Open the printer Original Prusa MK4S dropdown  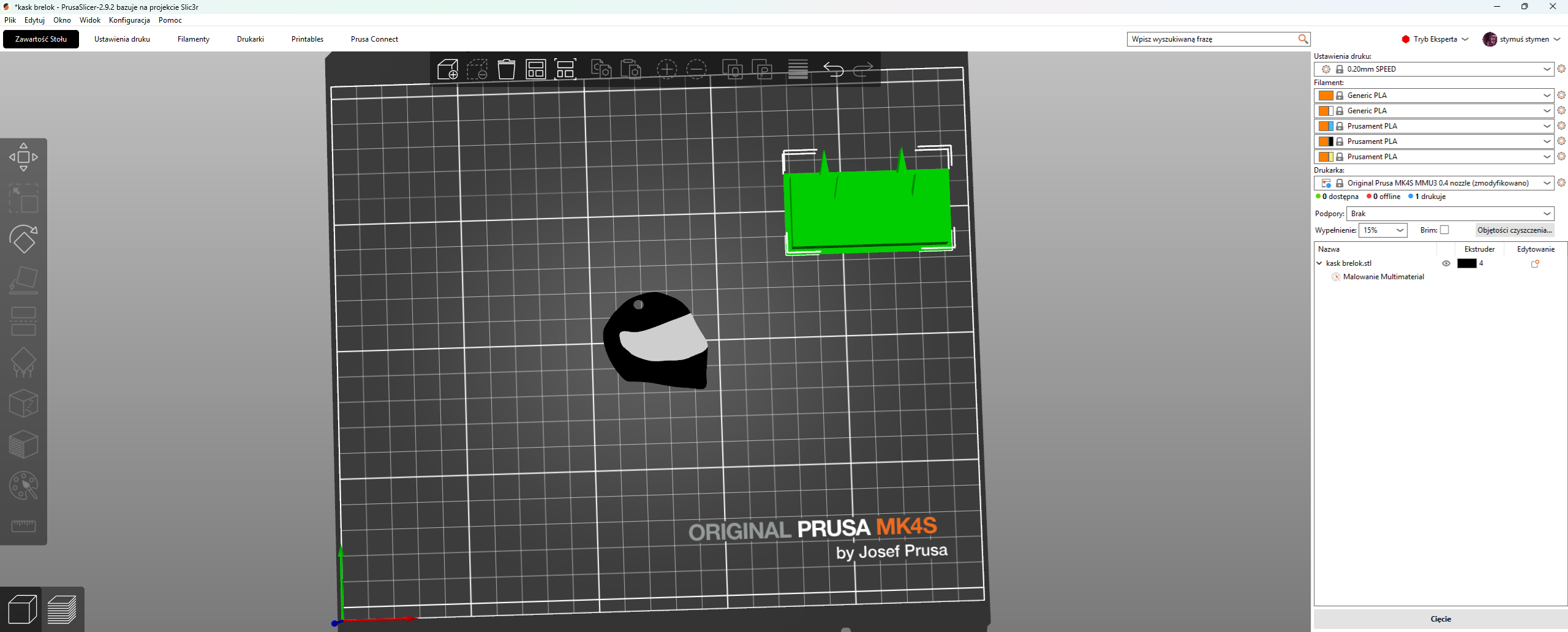[1434, 183]
